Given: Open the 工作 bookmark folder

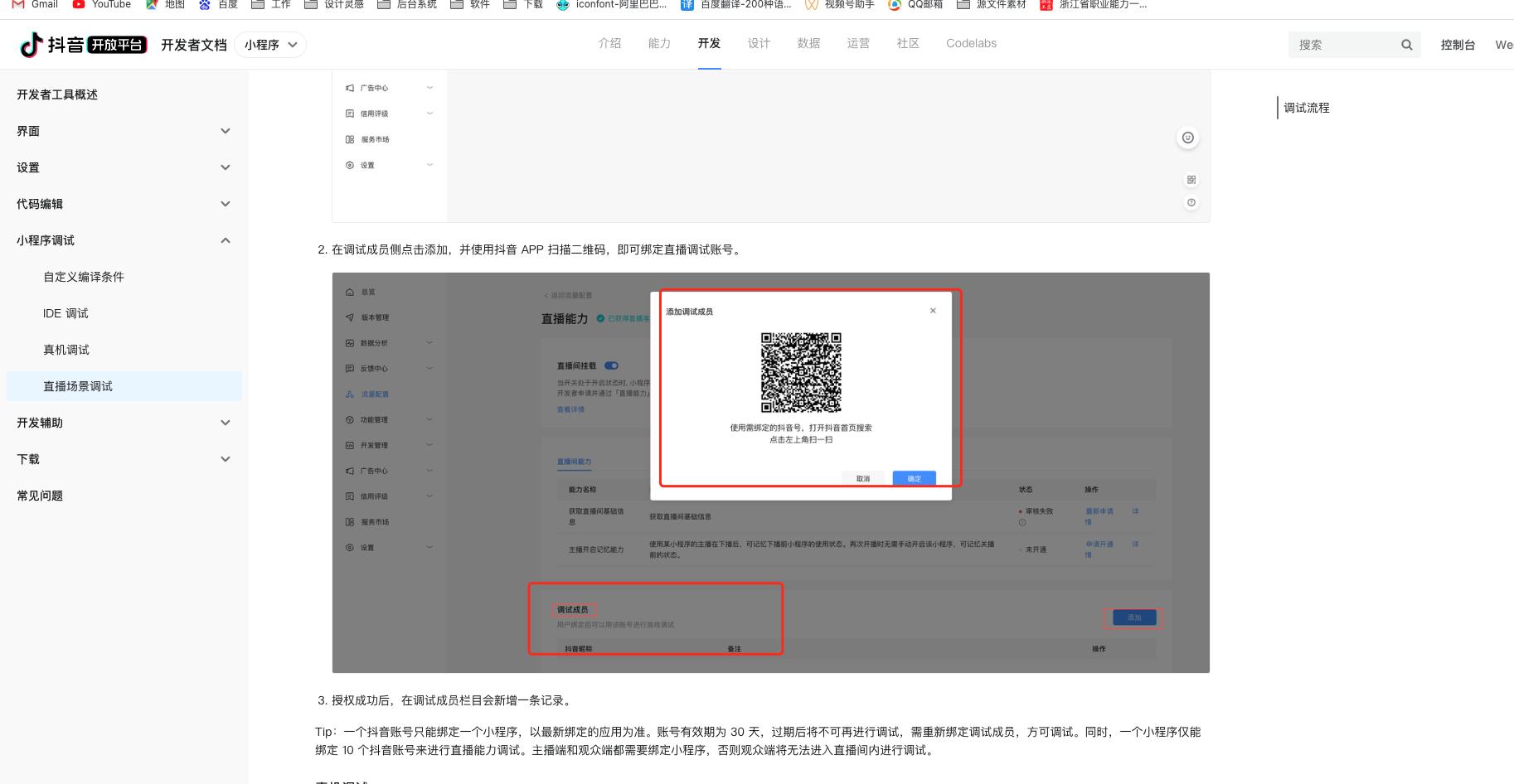Looking at the screenshot, I should point(271,4).
